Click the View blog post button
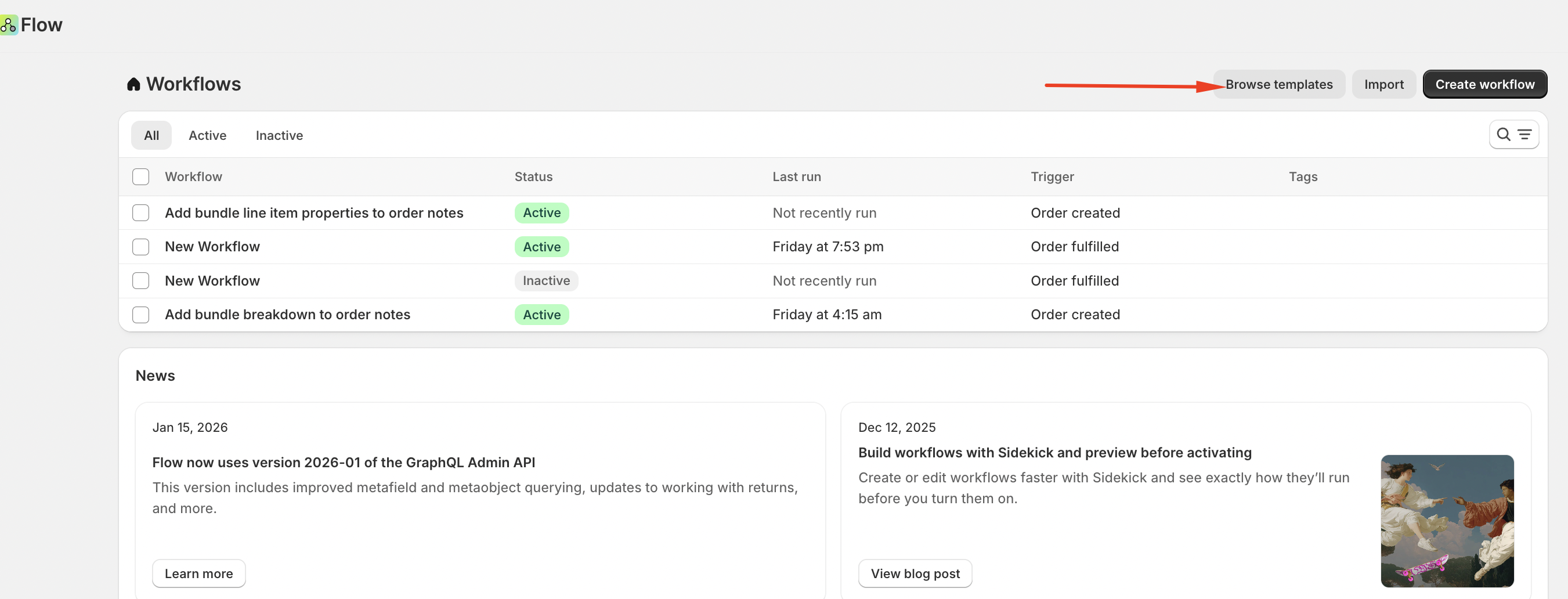 click(x=915, y=573)
